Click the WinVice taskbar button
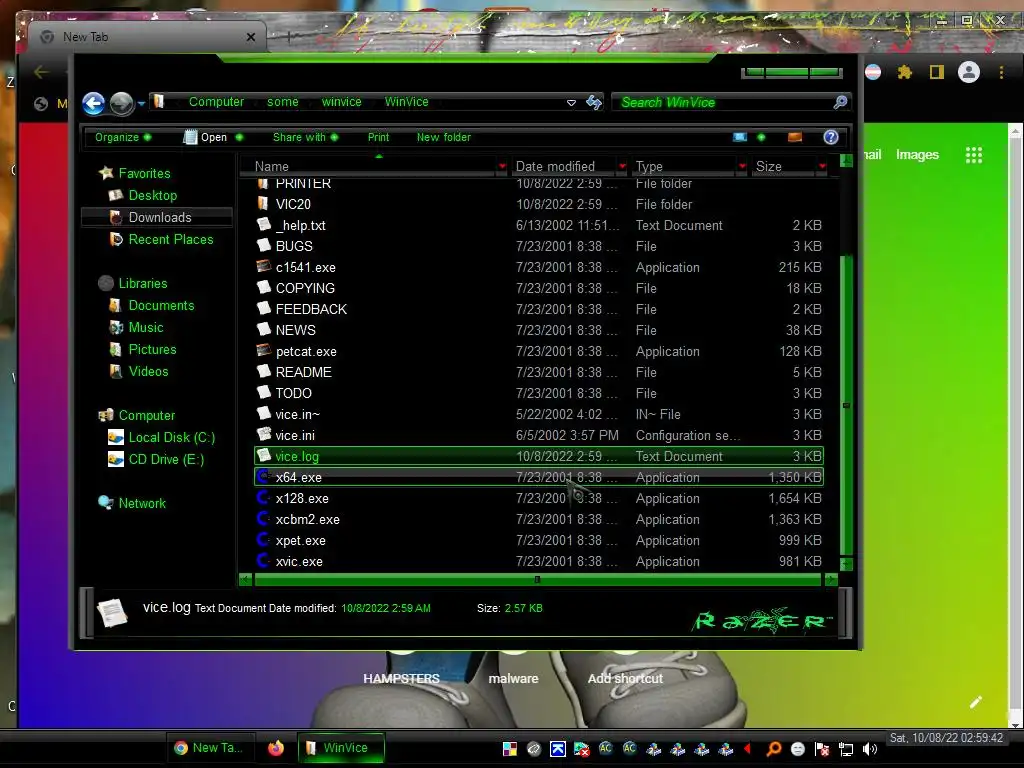 click(x=341, y=748)
